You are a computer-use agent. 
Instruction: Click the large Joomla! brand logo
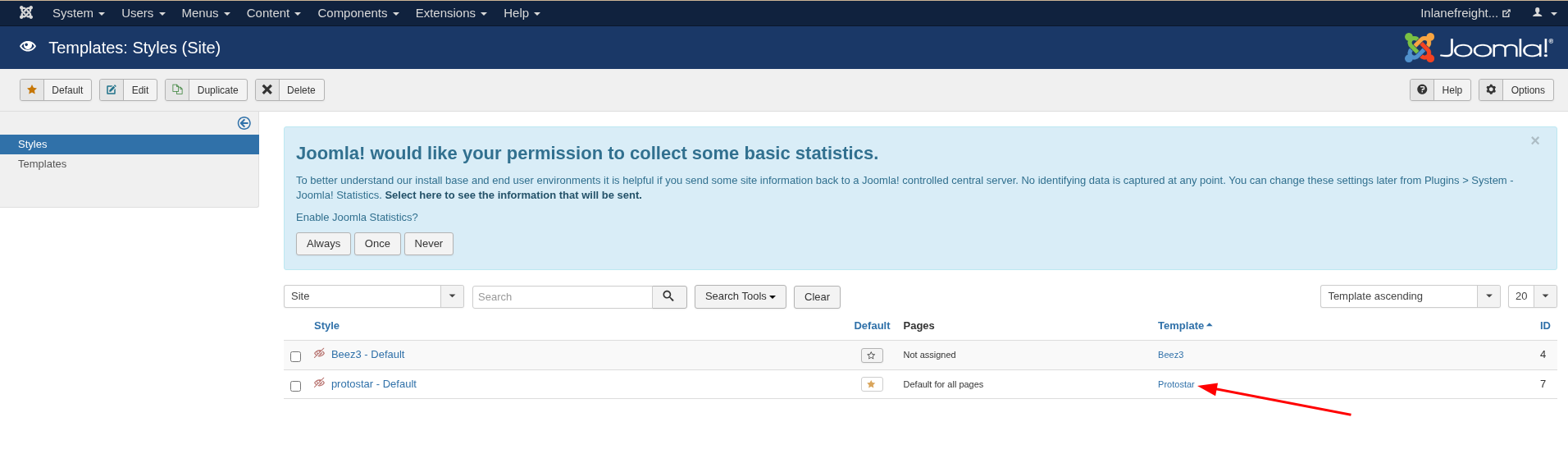pos(1479,48)
